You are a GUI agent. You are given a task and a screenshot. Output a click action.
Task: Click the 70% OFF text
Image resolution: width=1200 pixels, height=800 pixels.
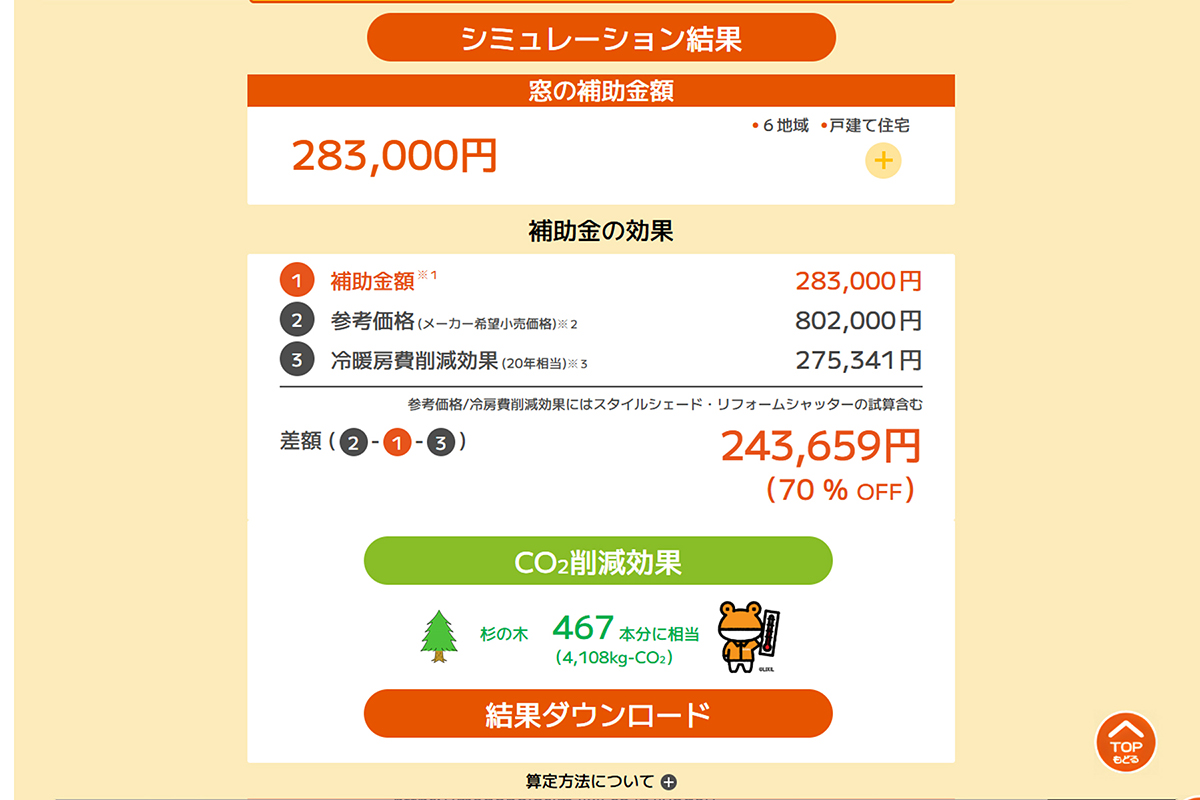(x=838, y=489)
